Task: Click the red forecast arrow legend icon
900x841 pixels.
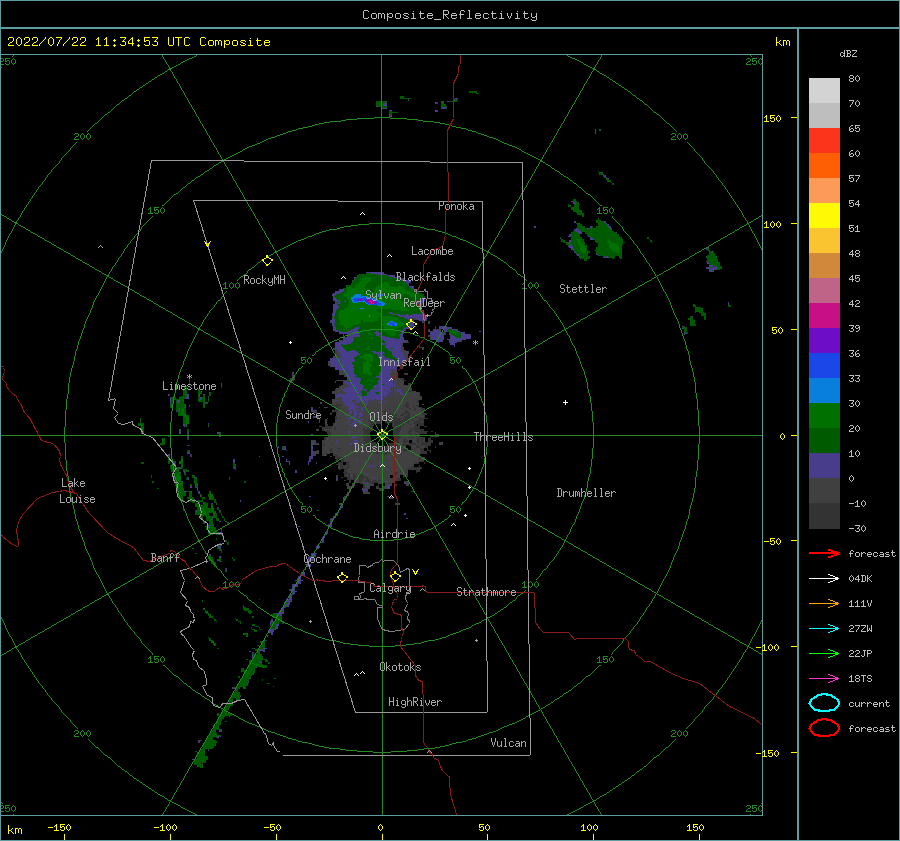Action: 824,553
